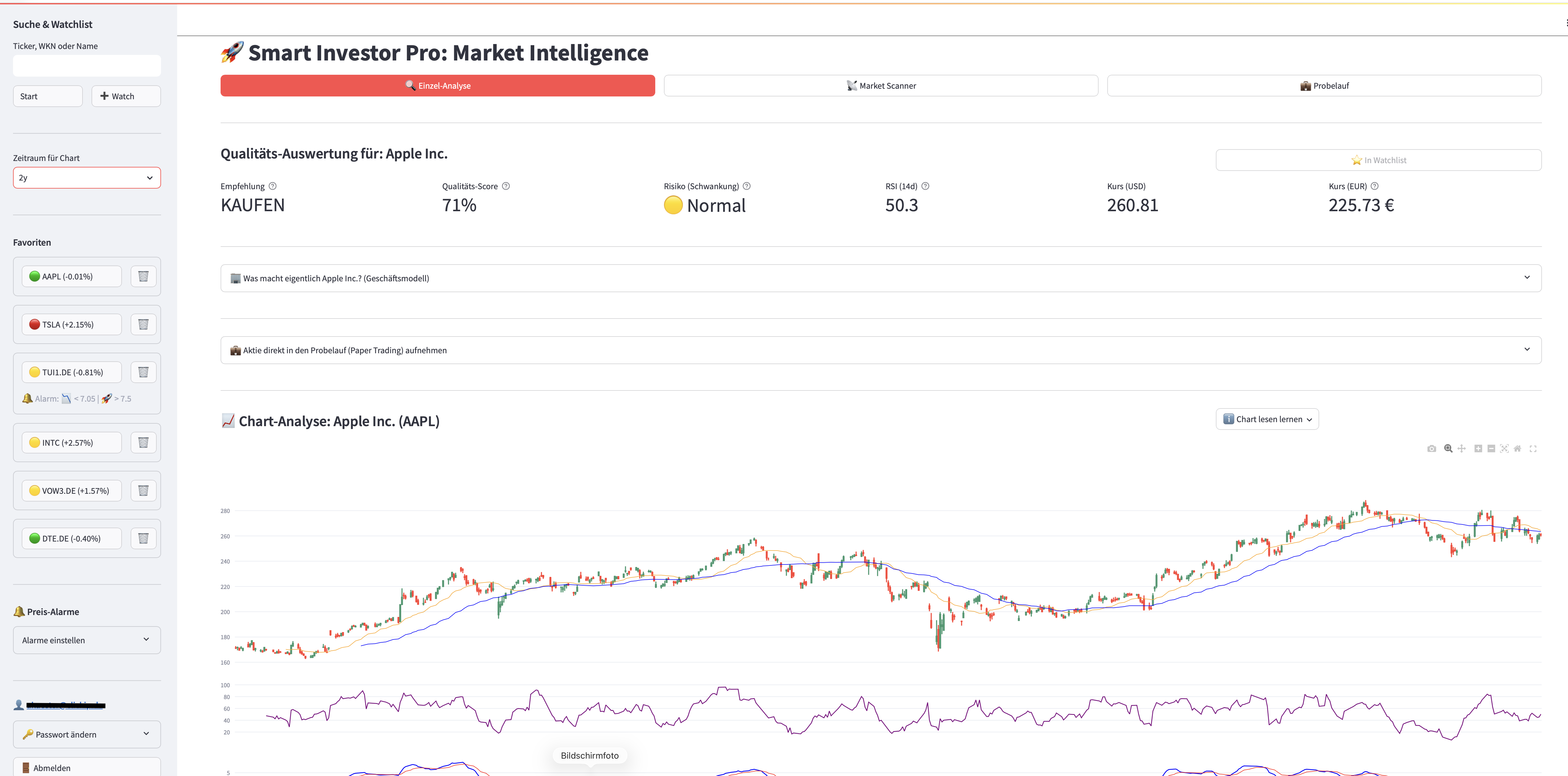The width and height of the screenshot is (1568, 776).
Task: Click the Watch button
Action: coord(126,96)
